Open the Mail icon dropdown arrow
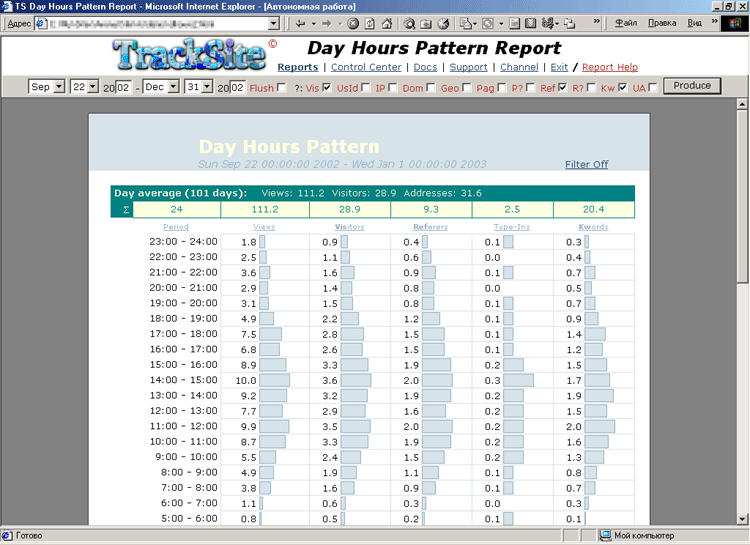 tap(475, 23)
